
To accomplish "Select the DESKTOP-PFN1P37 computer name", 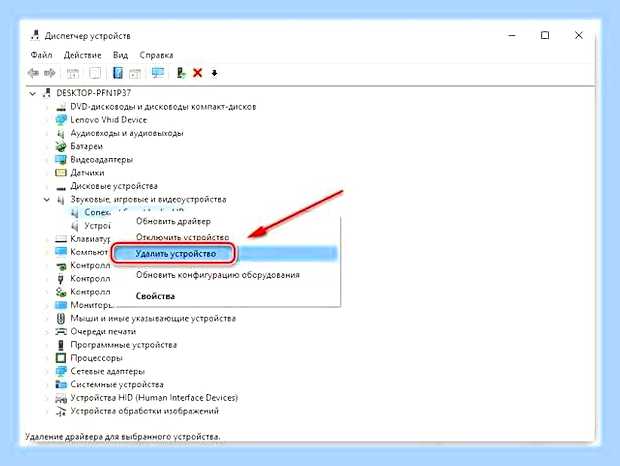I will (x=93, y=93).
